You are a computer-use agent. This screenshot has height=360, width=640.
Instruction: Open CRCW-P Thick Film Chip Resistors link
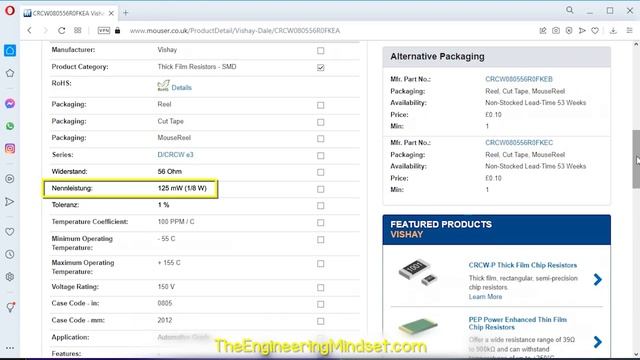point(522,265)
